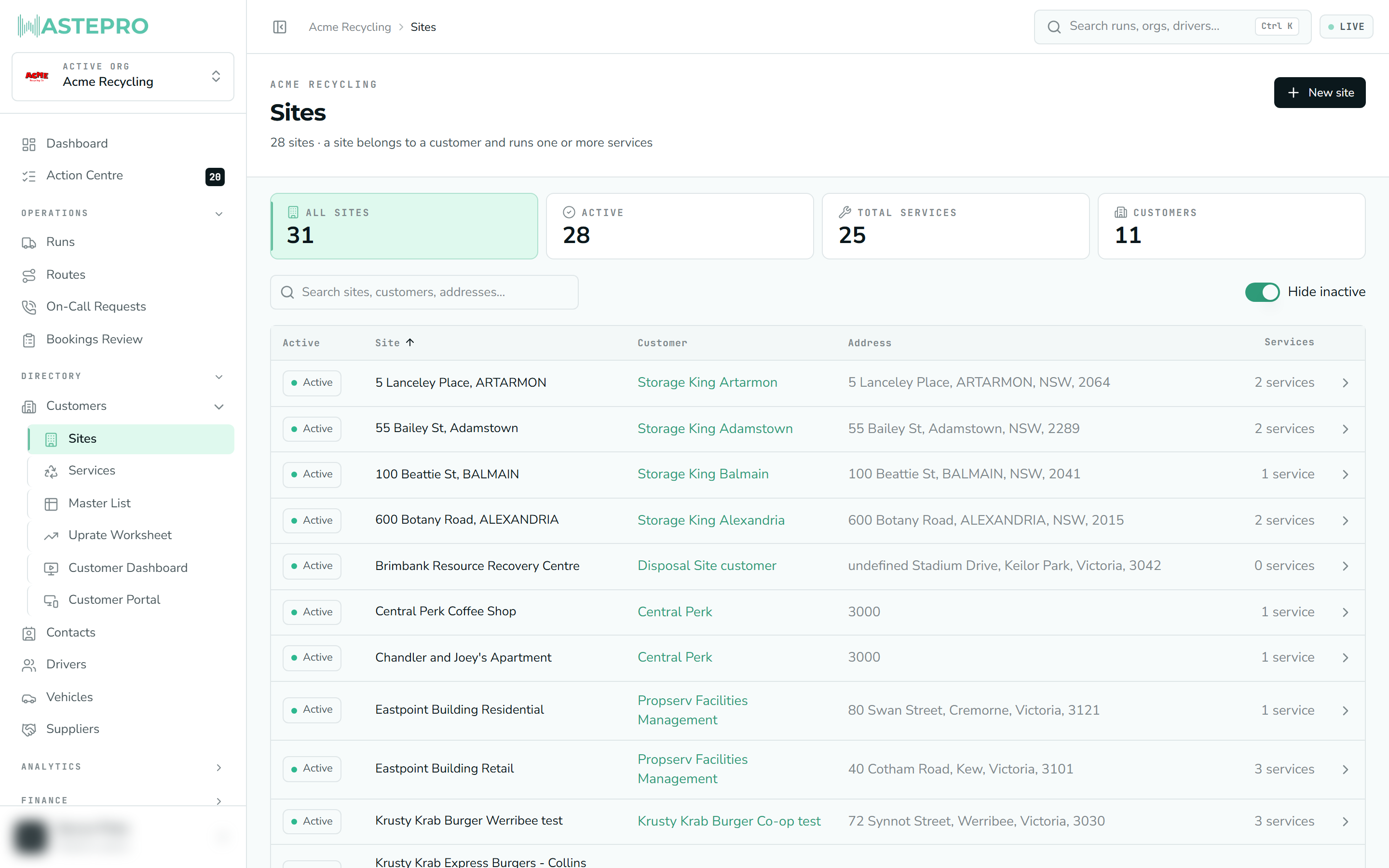Select Krusty Krab Burger Werribee test
The image size is (1389, 868).
coord(468,821)
